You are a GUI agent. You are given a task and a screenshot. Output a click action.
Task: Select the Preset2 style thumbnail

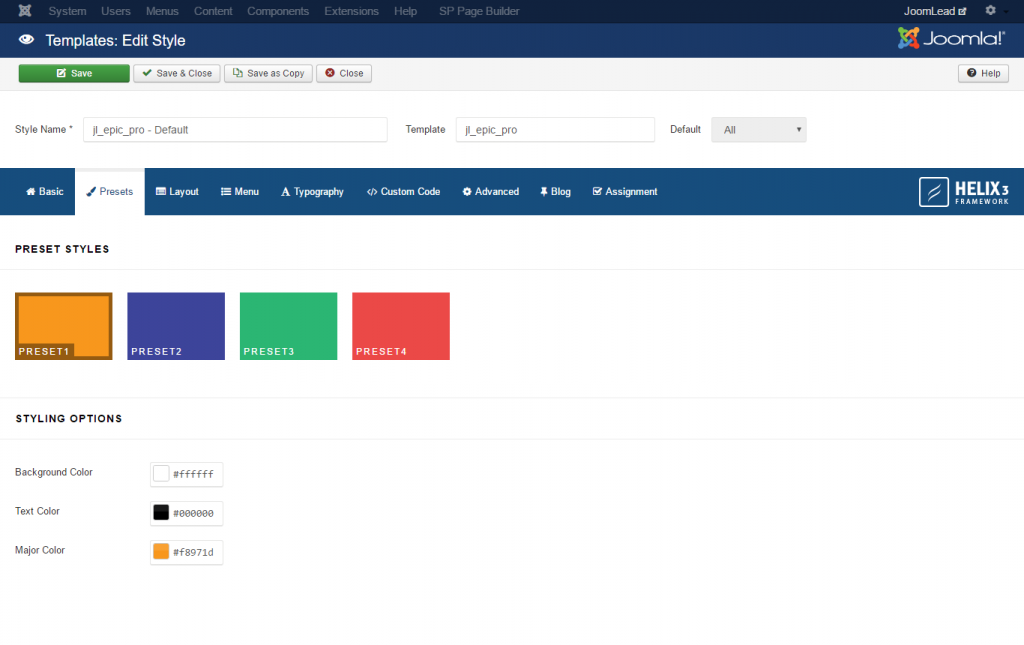click(x=175, y=325)
